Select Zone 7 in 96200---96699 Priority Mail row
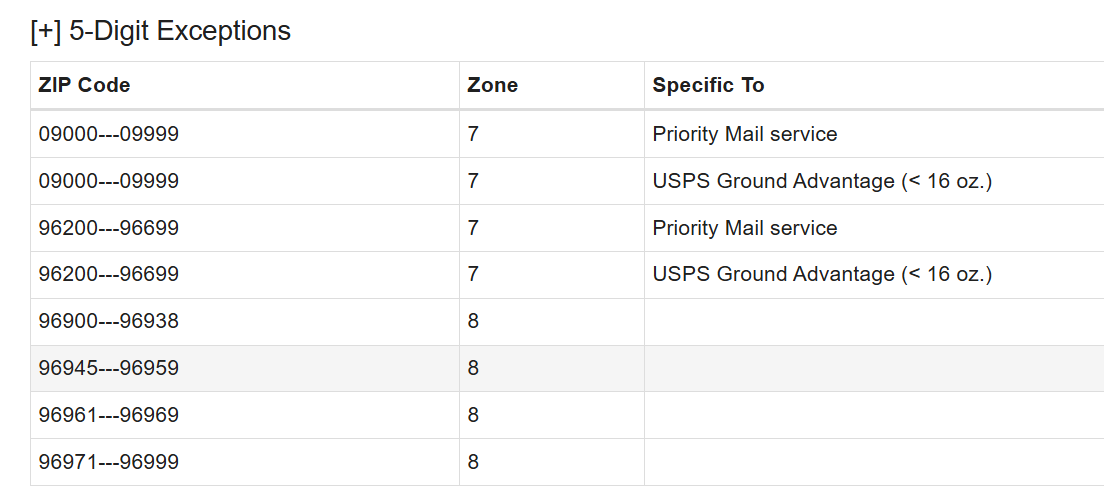Viewport: 1104px width, 502px height. [x=474, y=228]
